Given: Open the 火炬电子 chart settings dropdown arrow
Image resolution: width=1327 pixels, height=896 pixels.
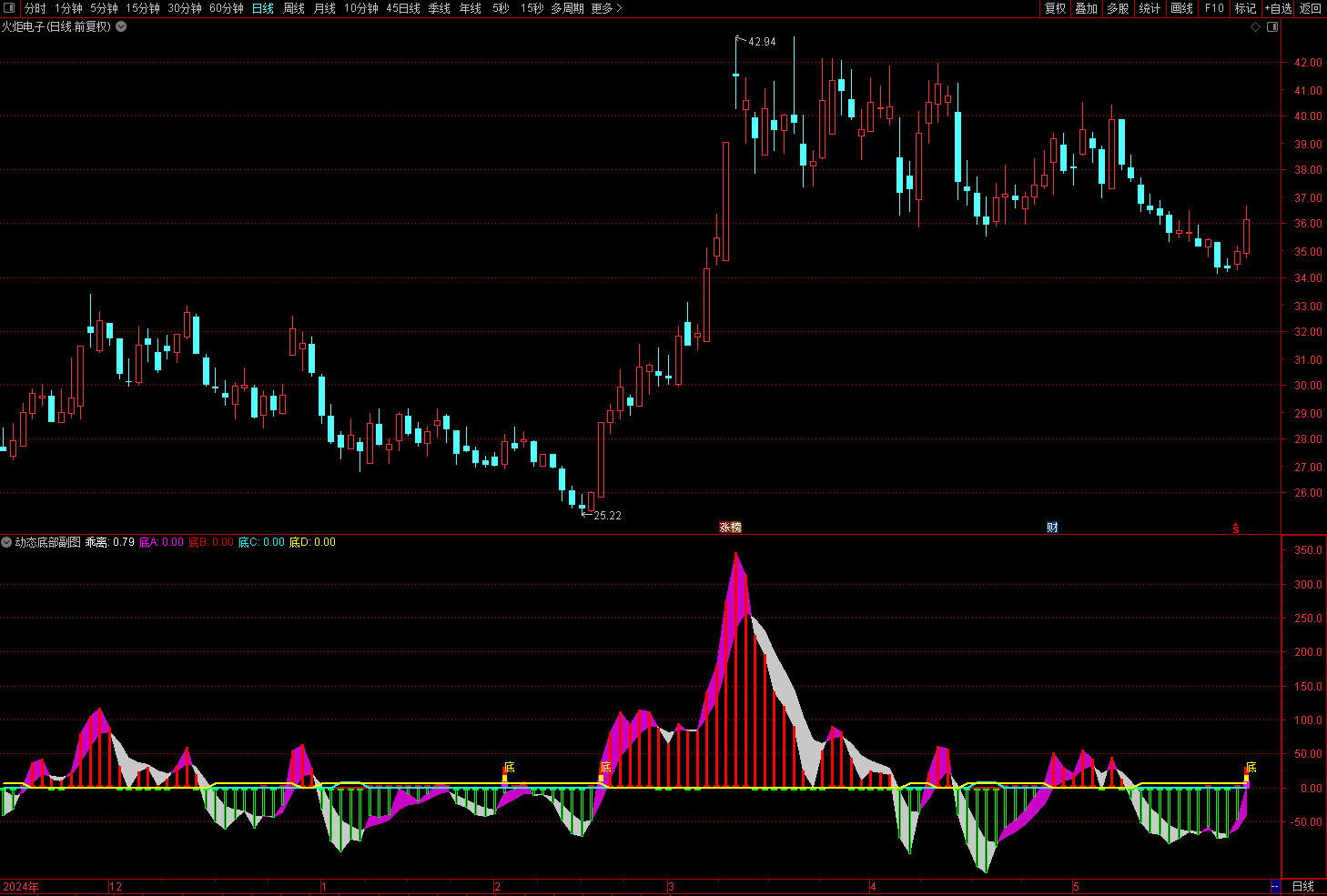Looking at the screenshot, I should (121, 26).
